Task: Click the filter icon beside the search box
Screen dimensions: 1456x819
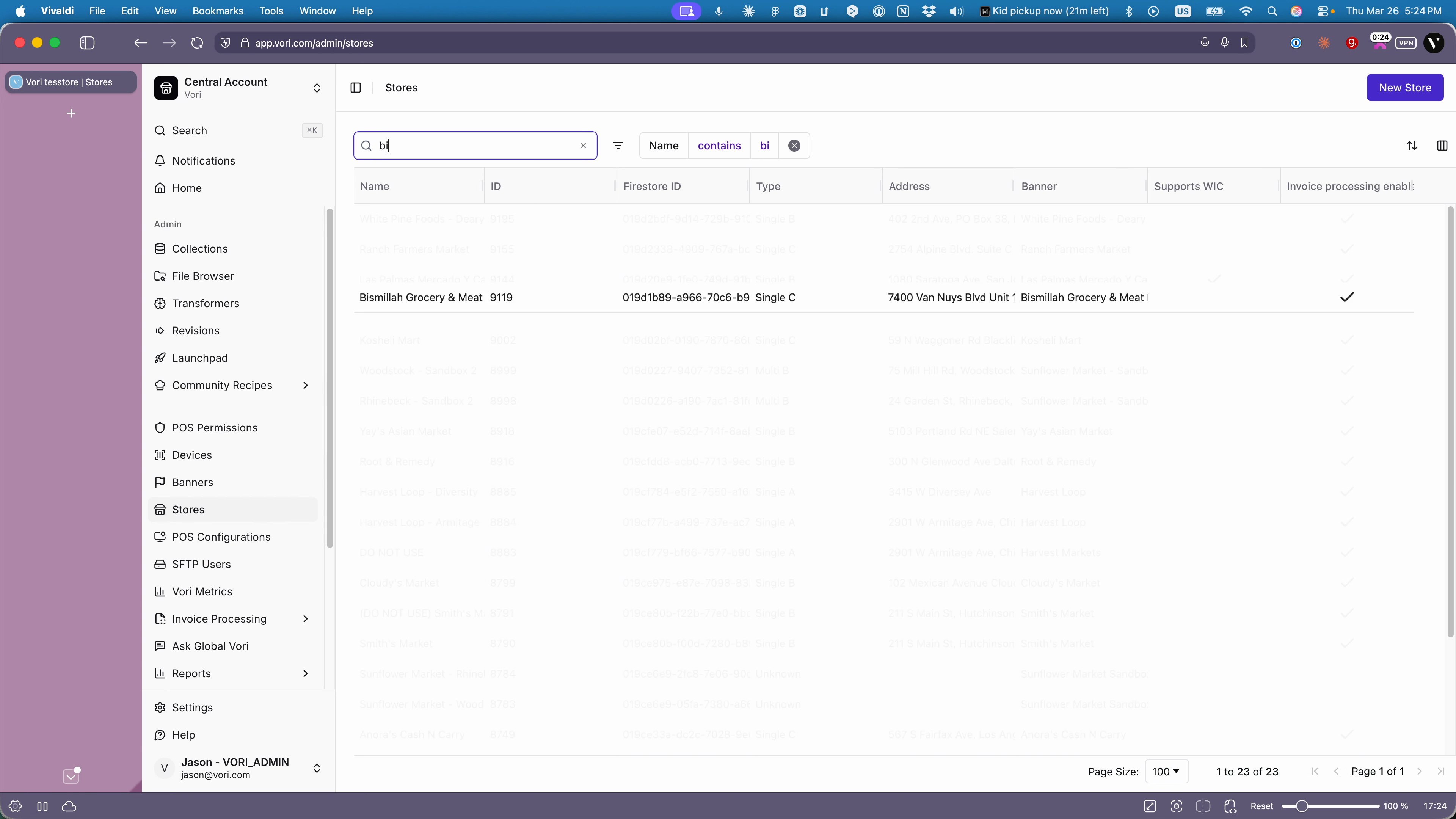Action: [x=618, y=146]
